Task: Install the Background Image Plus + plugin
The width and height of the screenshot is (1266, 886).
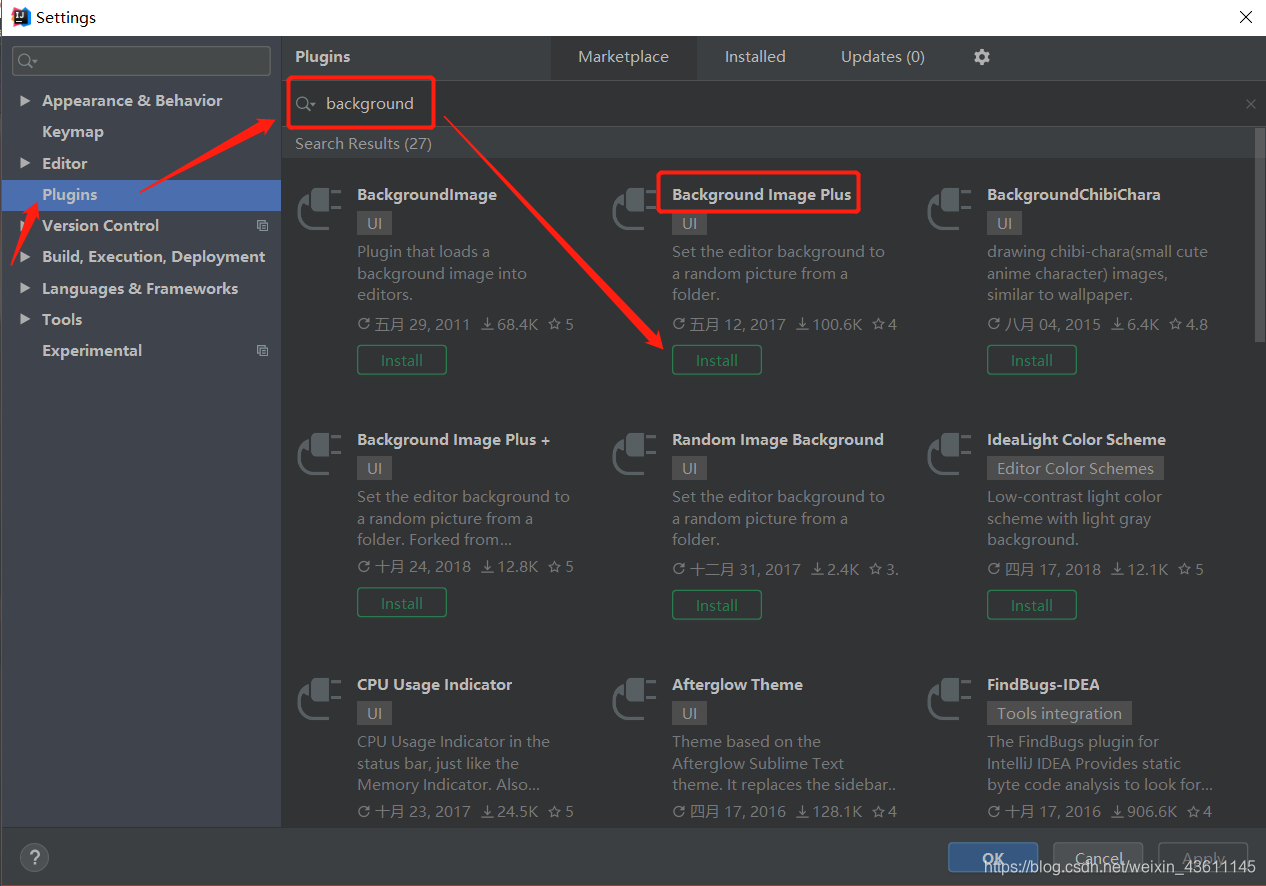Action: click(x=402, y=603)
